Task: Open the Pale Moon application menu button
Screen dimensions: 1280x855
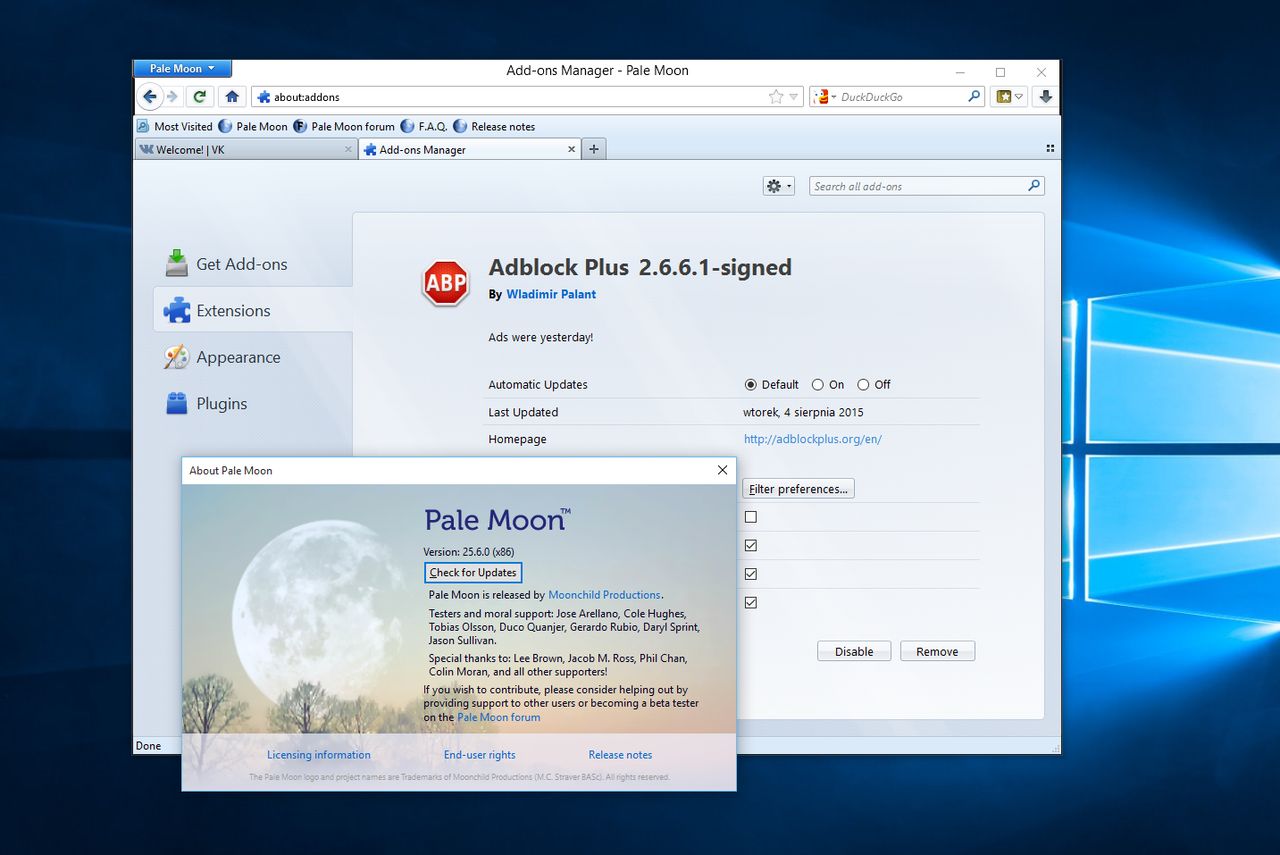Action: click(x=182, y=69)
